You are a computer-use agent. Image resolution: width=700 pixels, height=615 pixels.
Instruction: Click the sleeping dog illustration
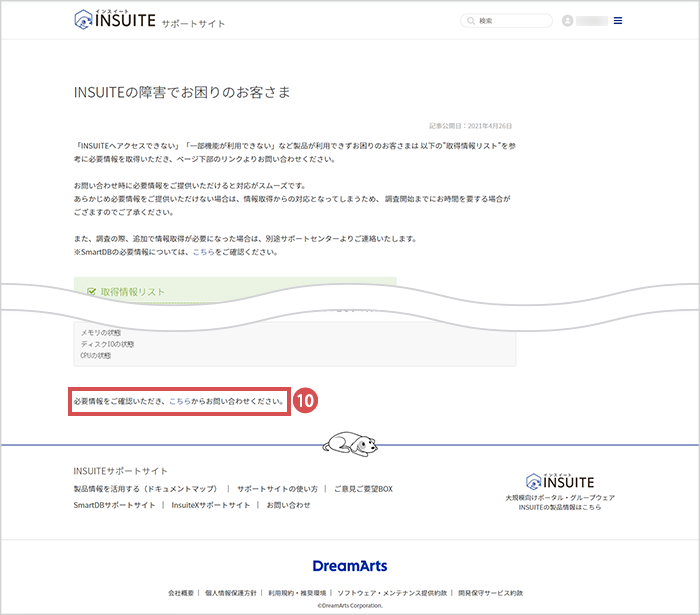click(x=350, y=444)
